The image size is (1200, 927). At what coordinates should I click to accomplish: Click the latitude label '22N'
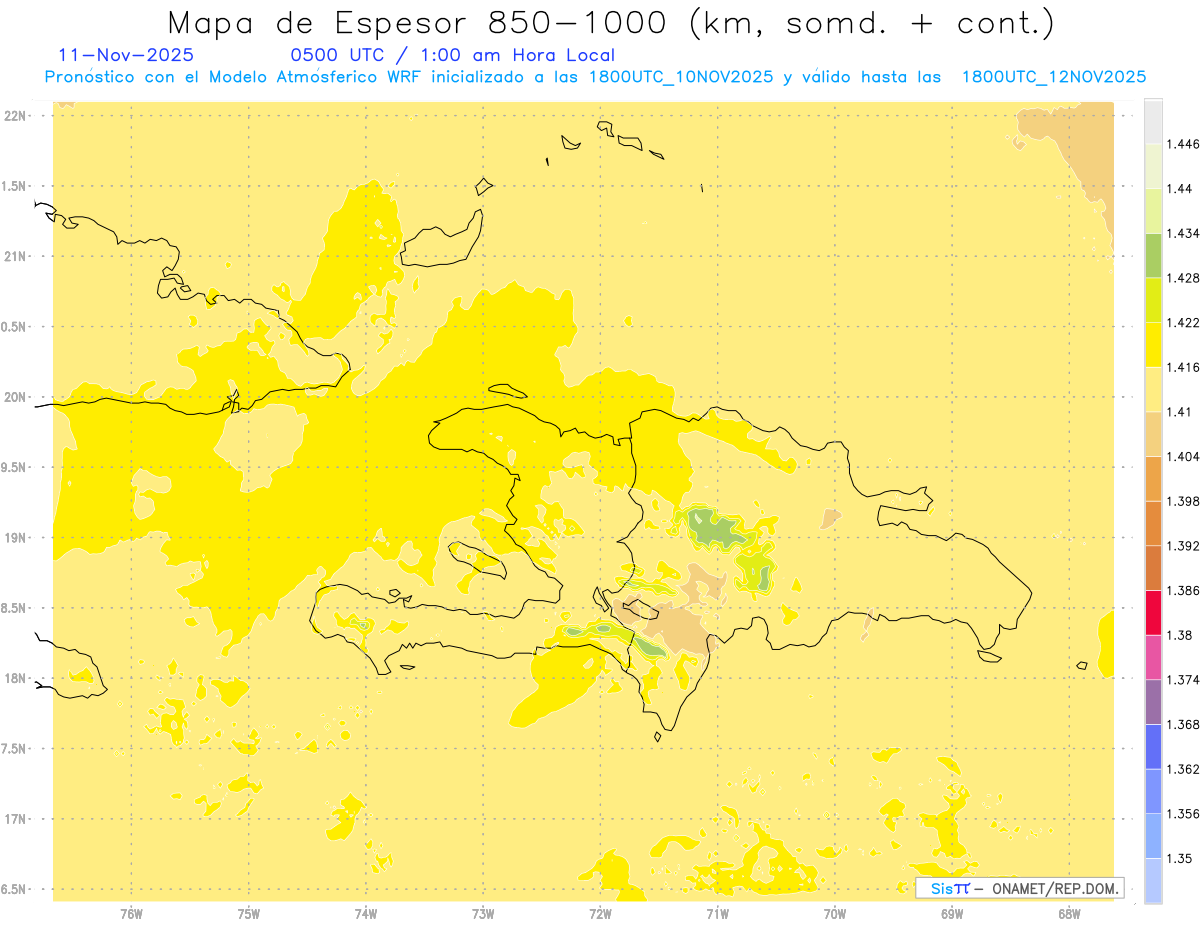click(15, 116)
